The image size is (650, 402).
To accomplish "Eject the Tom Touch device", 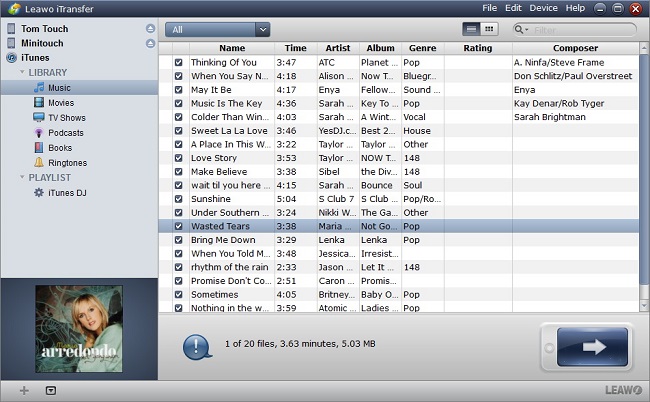I will coord(150,29).
